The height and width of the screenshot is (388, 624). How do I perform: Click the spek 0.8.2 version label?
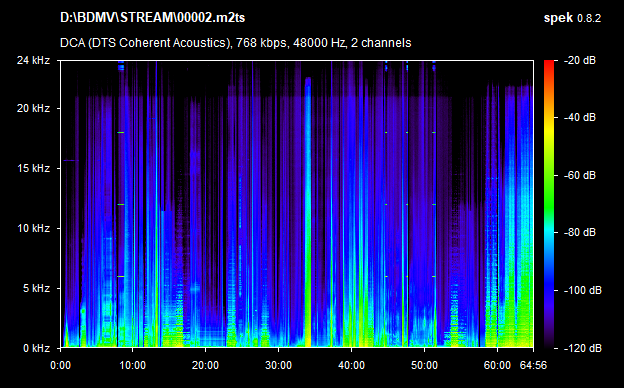point(572,18)
